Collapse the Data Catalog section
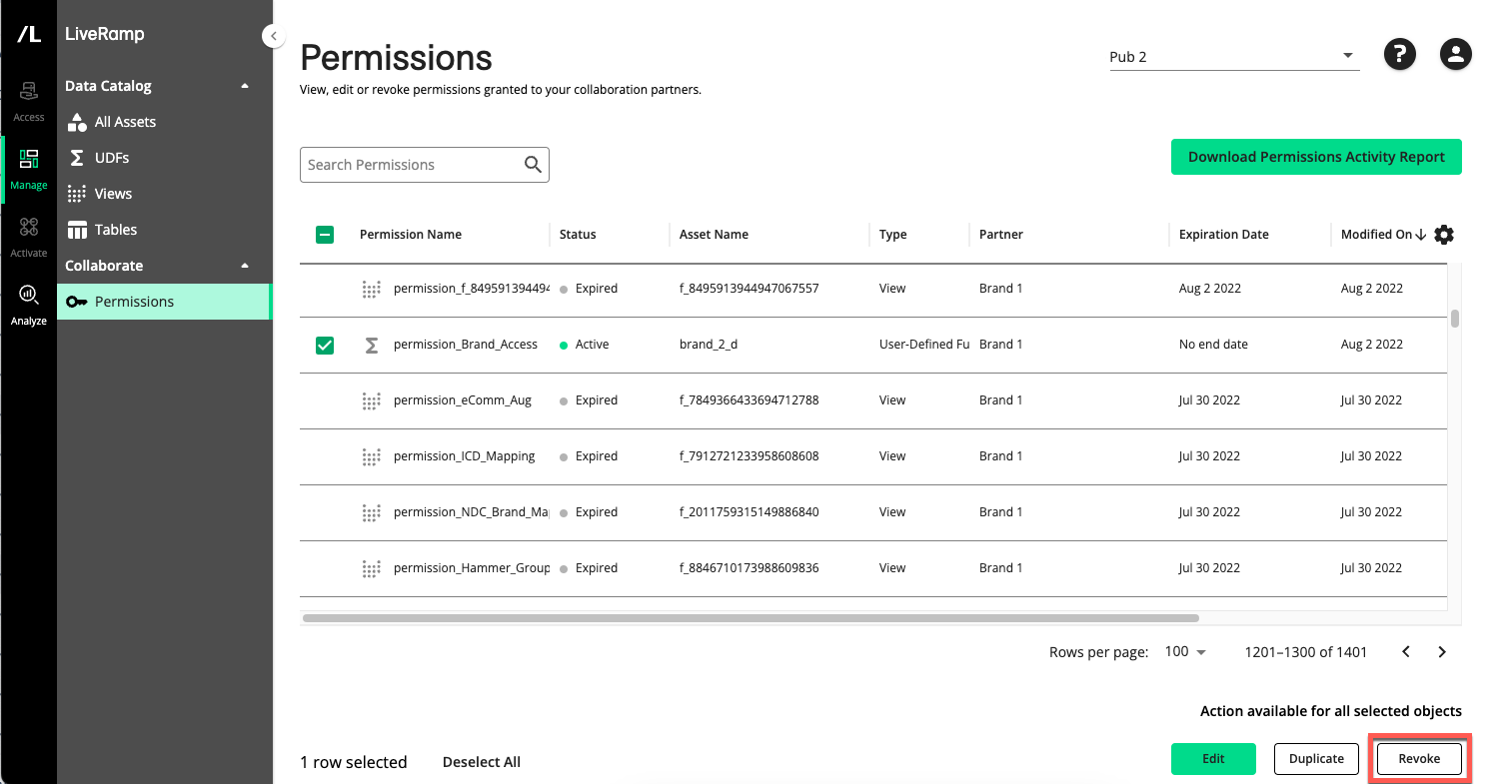The height and width of the screenshot is (784, 1512). 245,86
